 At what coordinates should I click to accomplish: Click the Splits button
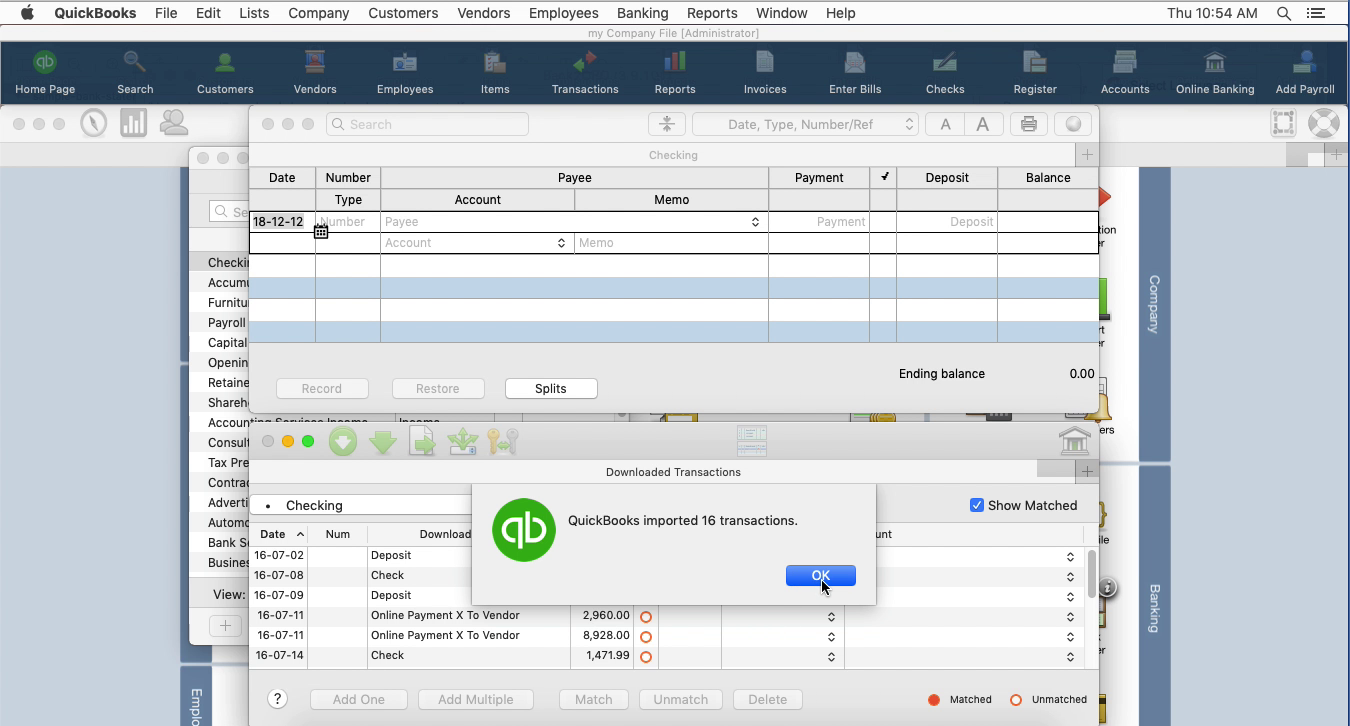(x=551, y=388)
